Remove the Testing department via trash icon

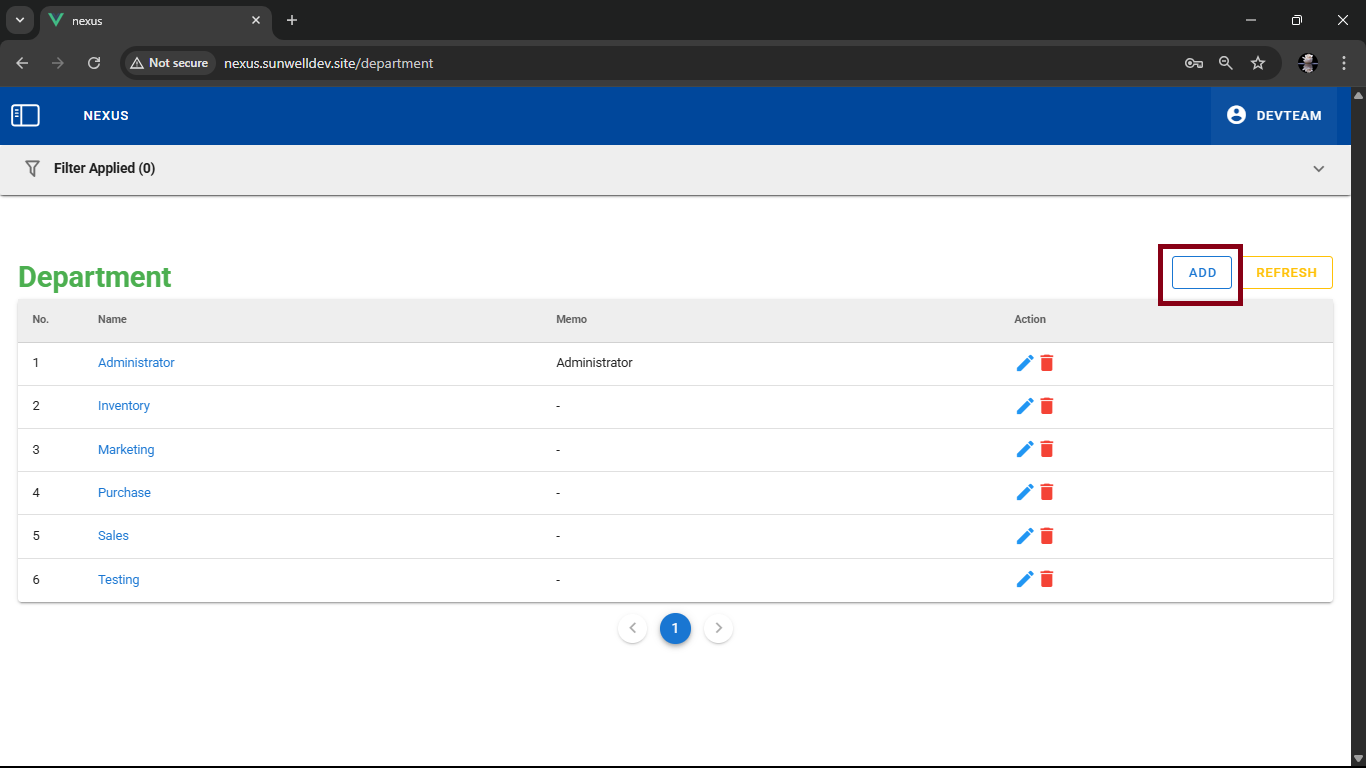pos(1047,579)
